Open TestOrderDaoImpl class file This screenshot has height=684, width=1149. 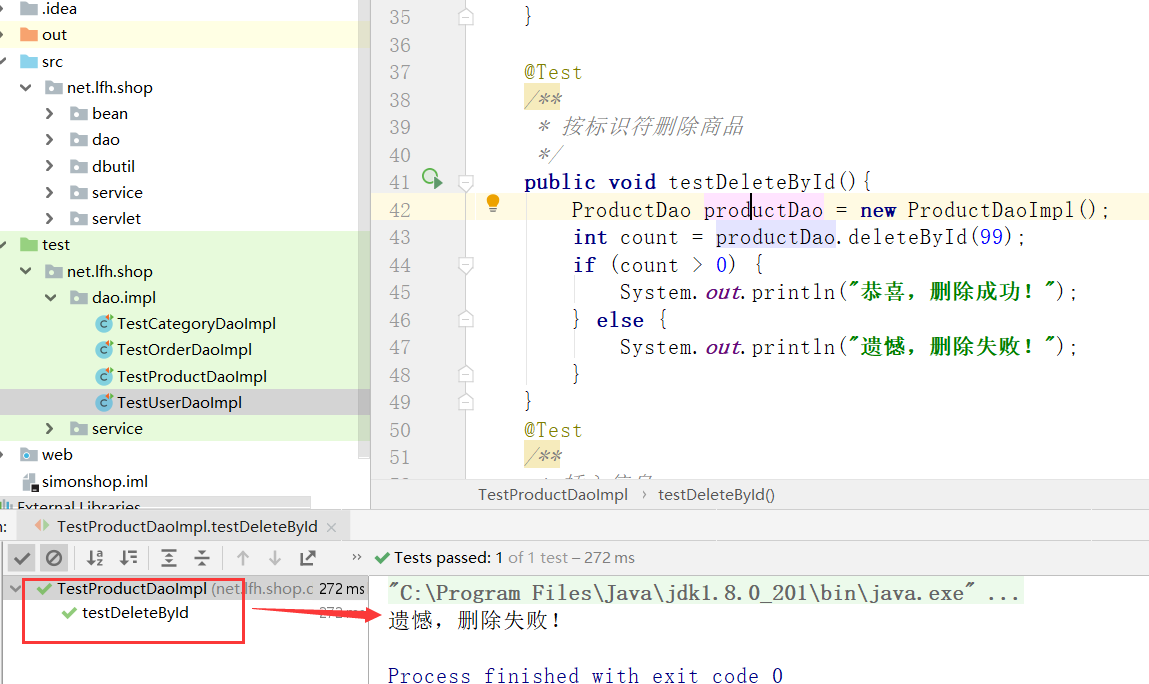tap(185, 350)
